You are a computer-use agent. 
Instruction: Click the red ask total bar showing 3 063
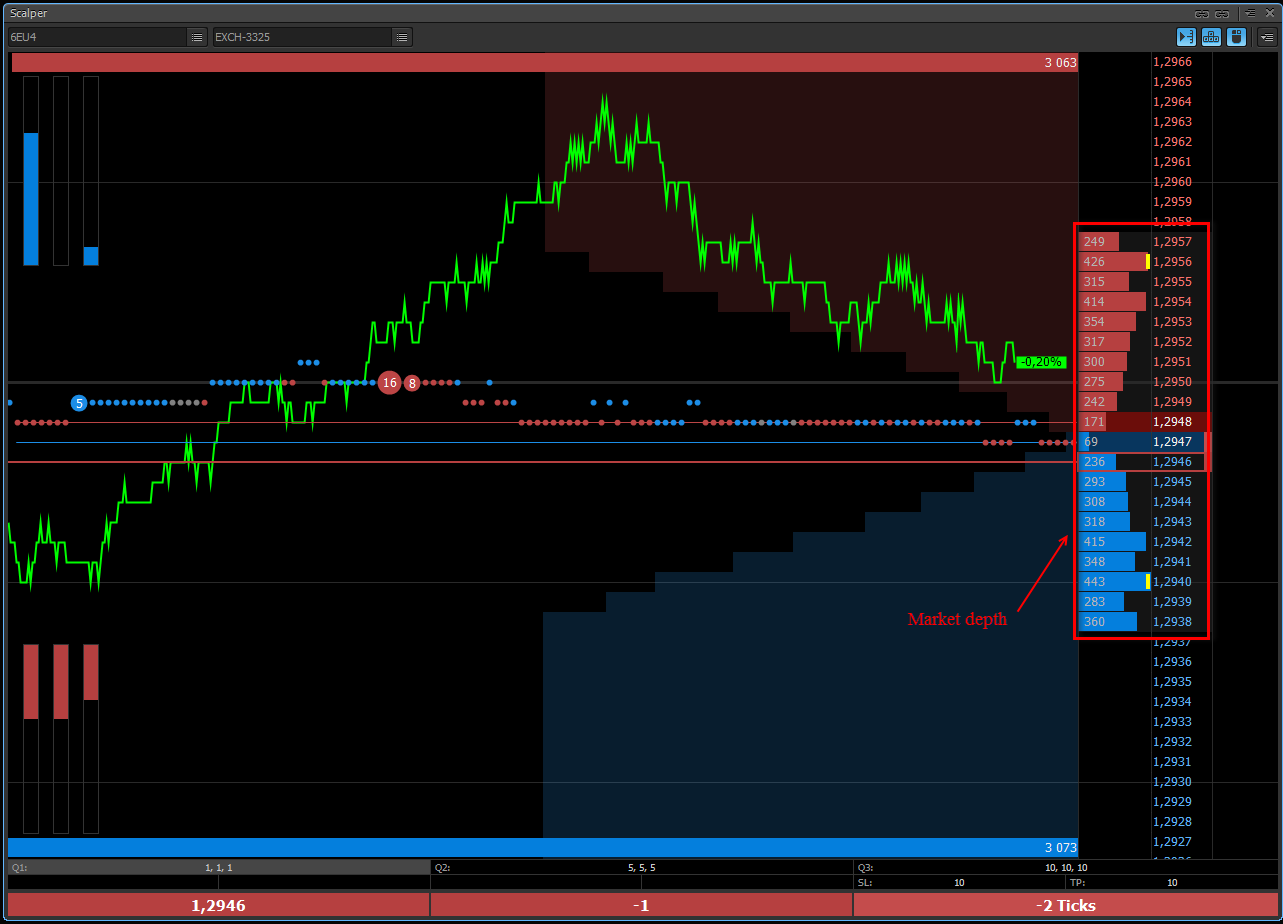545,62
